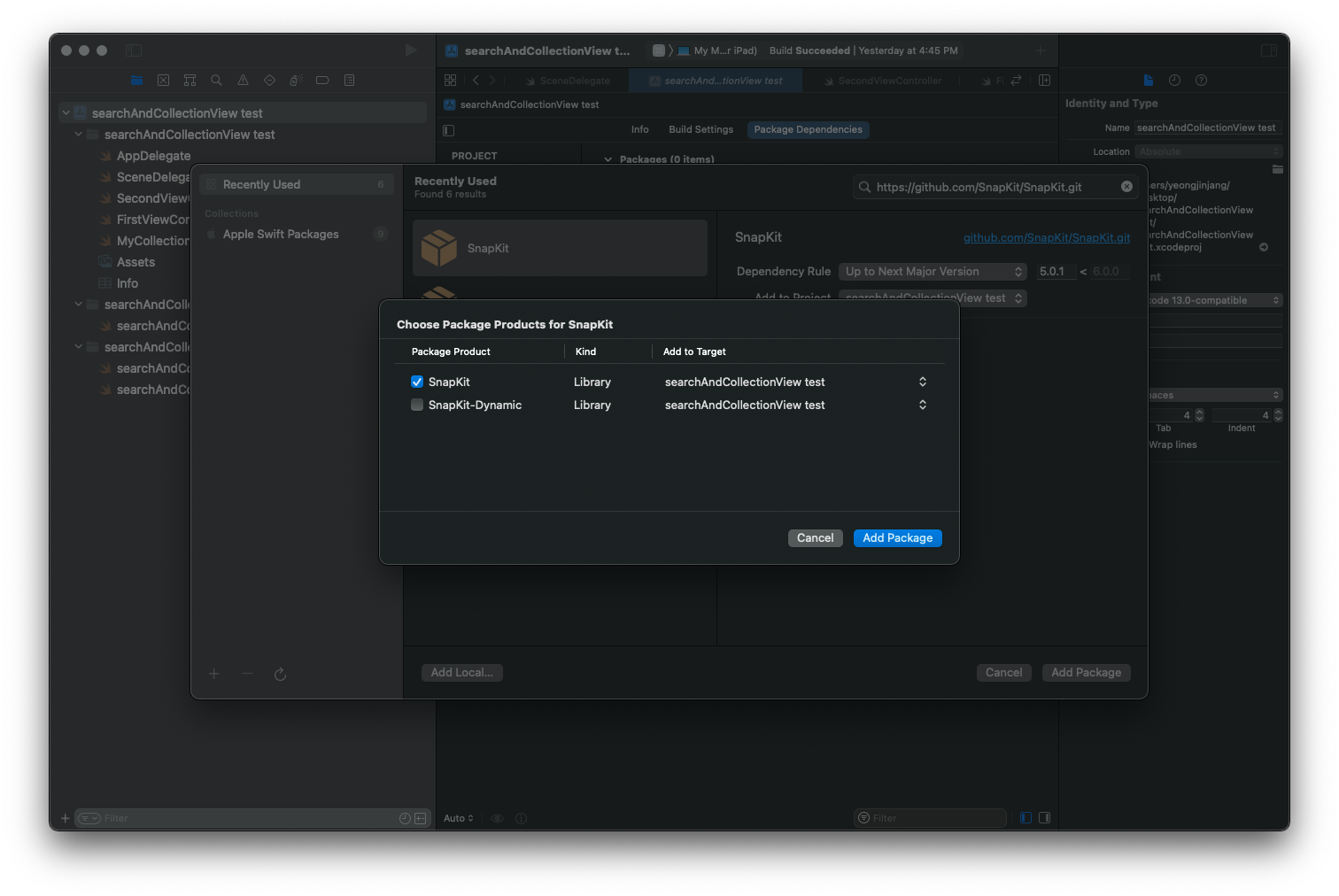Screen dimensions: 1339x896
Task: Open the Dependency Rule dropdown
Action: (933, 272)
